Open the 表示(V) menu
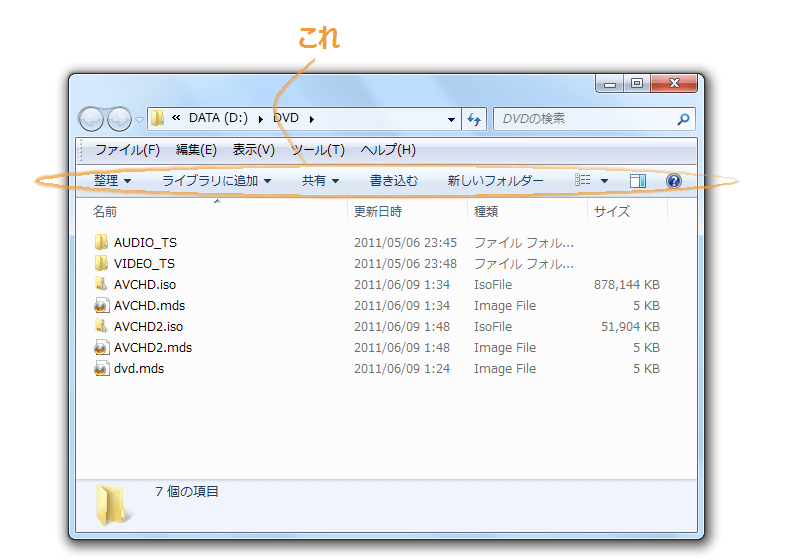This screenshot has height=560, width=791. [254, 150]
